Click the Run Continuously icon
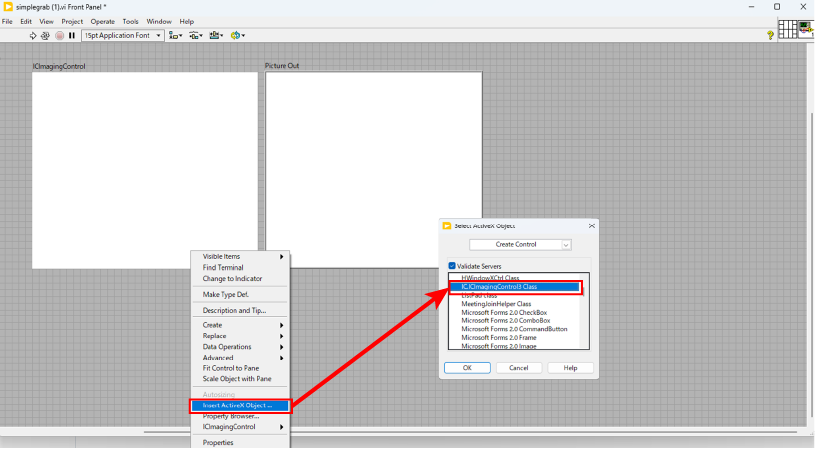Viewport: 815px width, 449px height. [x=46, y=36]
